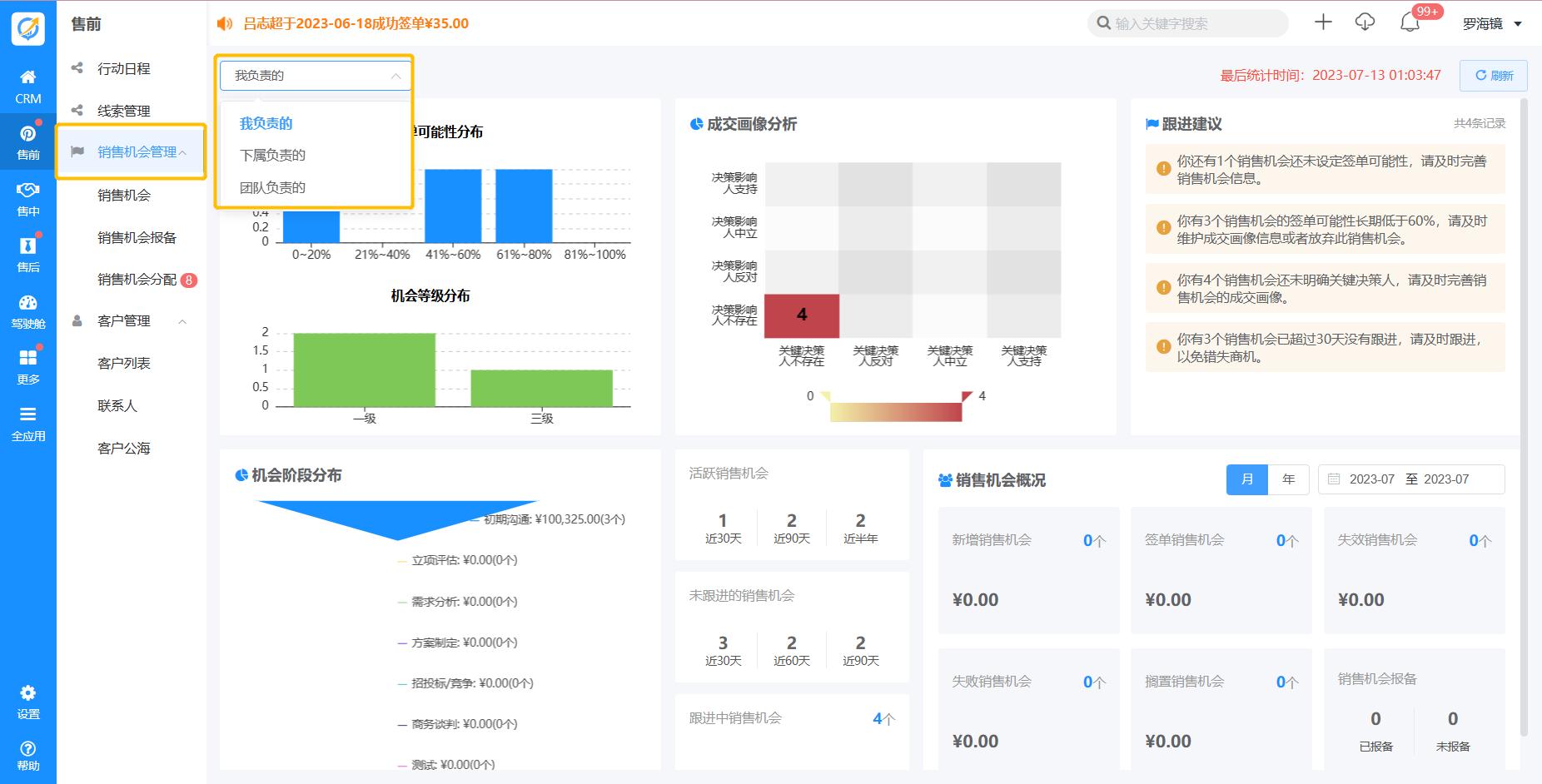Screen dimensions: 1542x784
Task: Switch overview to 年 tab
Action: pos(1288,479)
